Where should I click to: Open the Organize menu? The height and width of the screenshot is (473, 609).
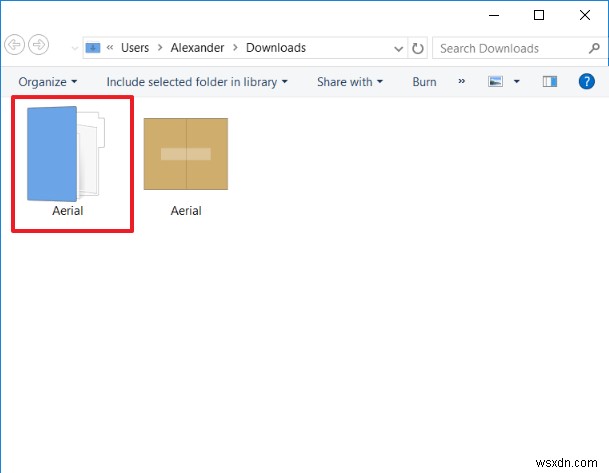[x=47, y=82]
